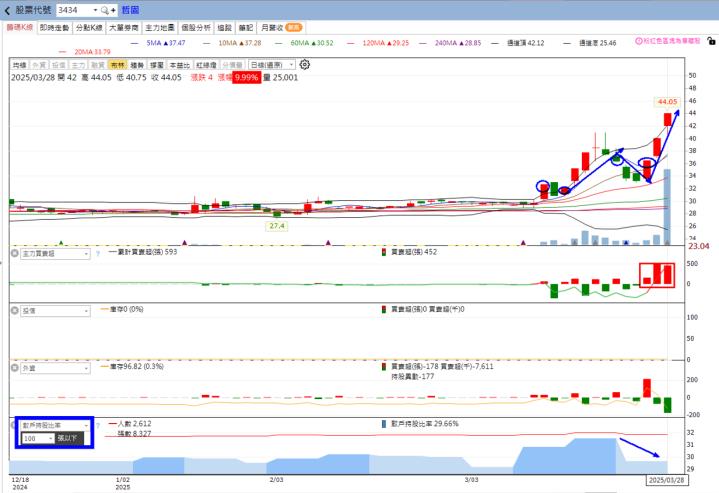719x493 pixels.
Task: Click the 5MA 37.47 legend entry
Action: [x=159, y=43]
